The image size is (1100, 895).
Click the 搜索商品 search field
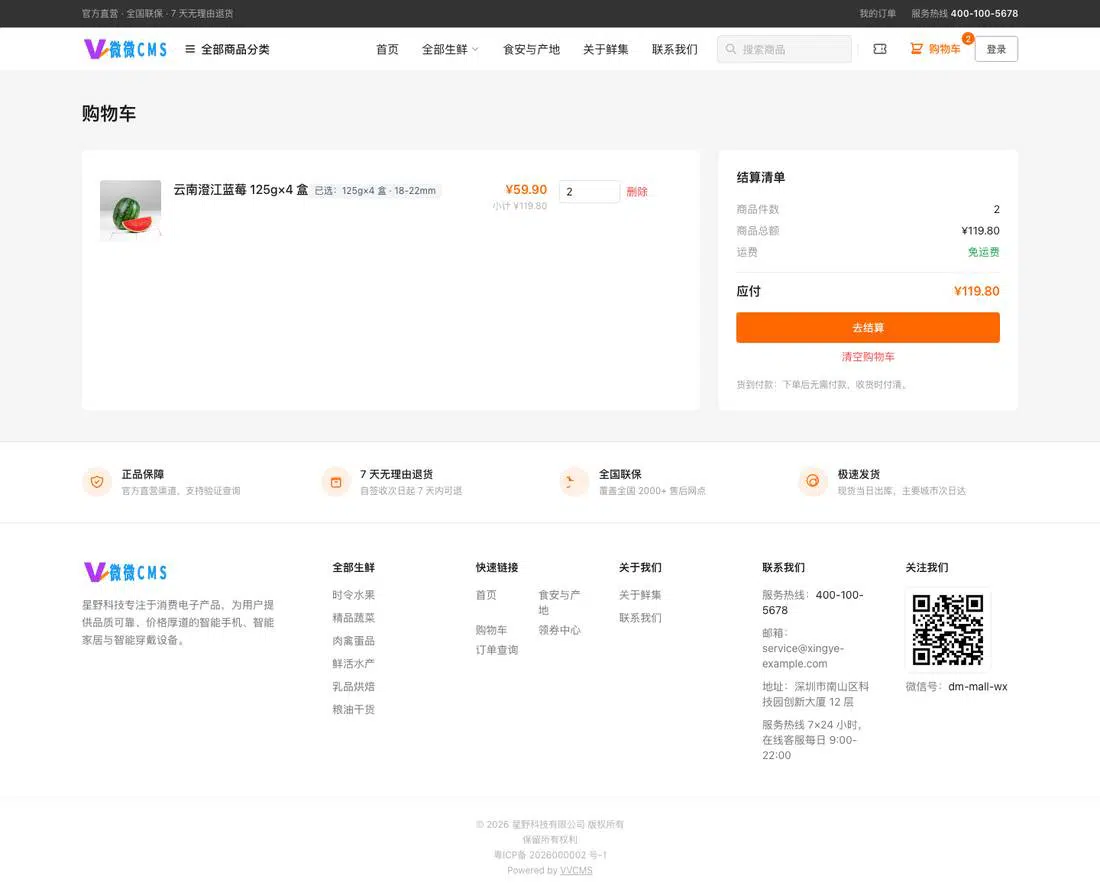[784, 49]
